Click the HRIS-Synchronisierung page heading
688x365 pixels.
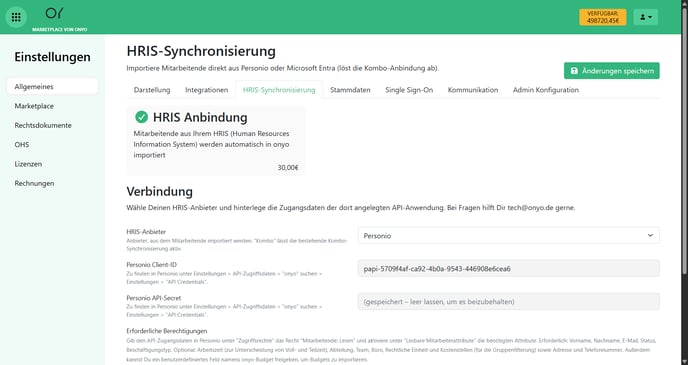201,51
